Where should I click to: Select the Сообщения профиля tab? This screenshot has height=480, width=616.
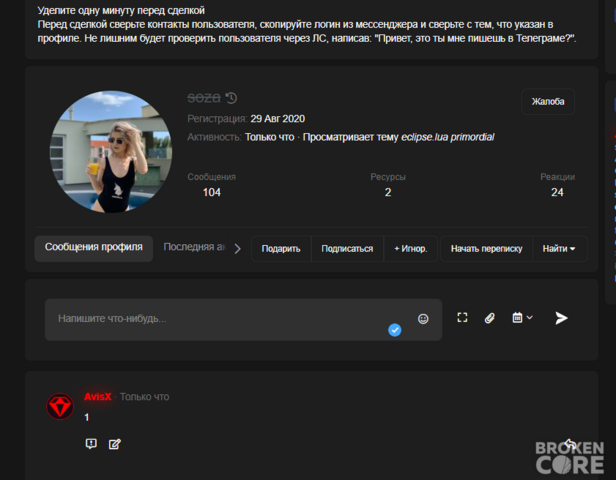pos(94,247)
